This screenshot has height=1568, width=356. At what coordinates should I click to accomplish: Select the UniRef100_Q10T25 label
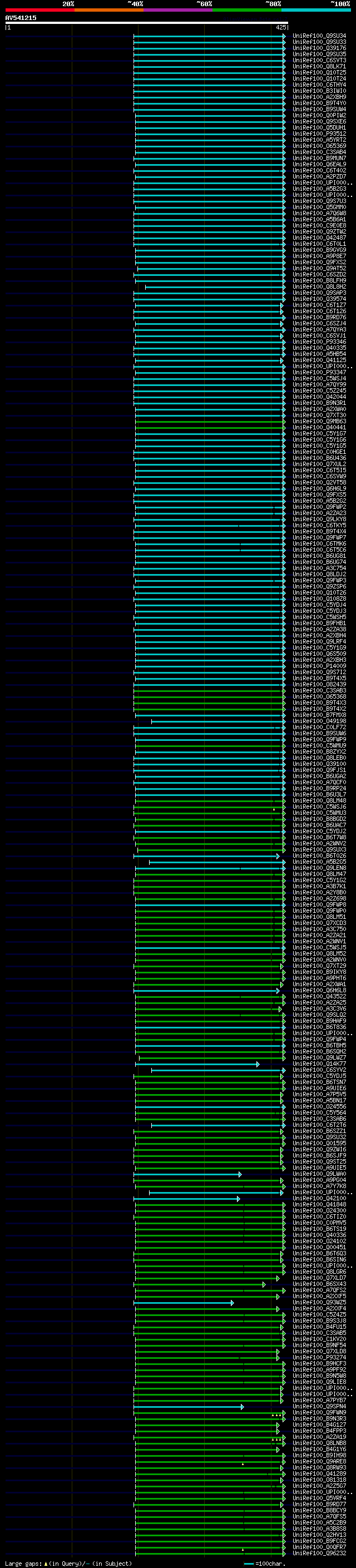pos(319,72)
